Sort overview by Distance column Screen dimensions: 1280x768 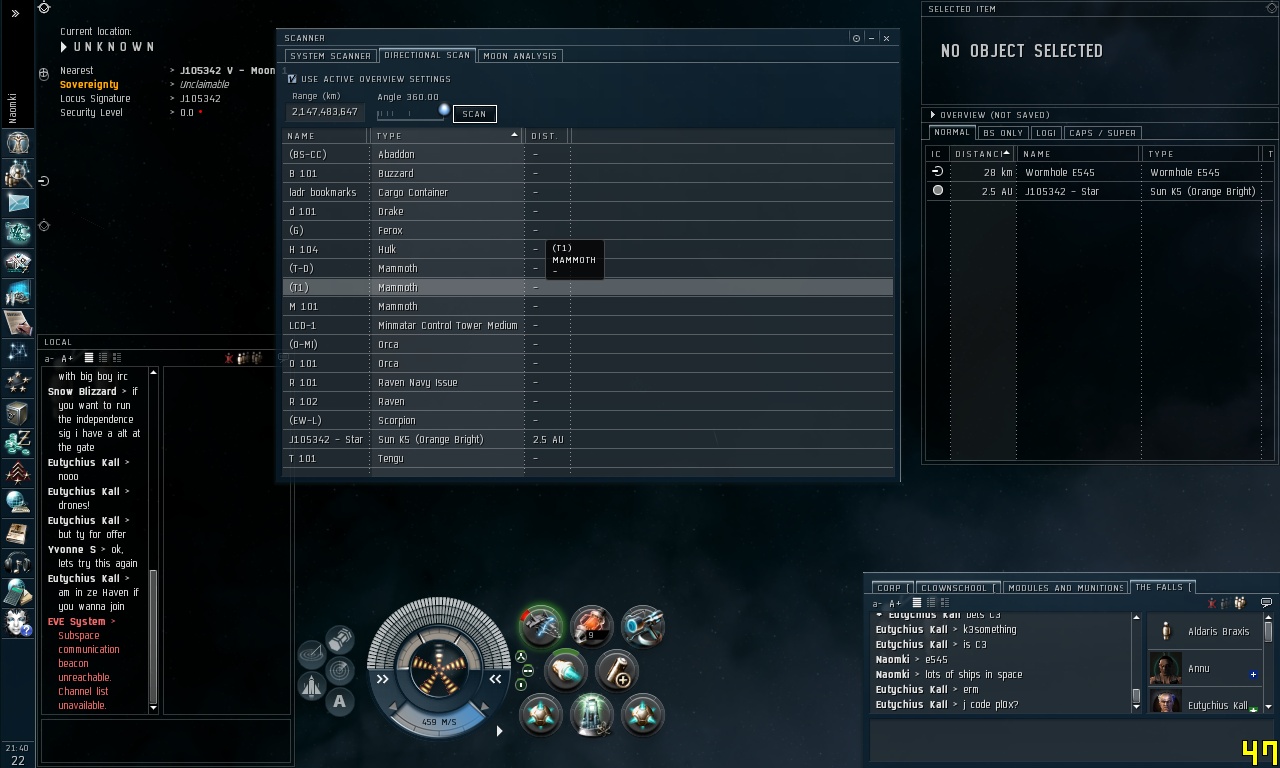(x=980, y=154)
